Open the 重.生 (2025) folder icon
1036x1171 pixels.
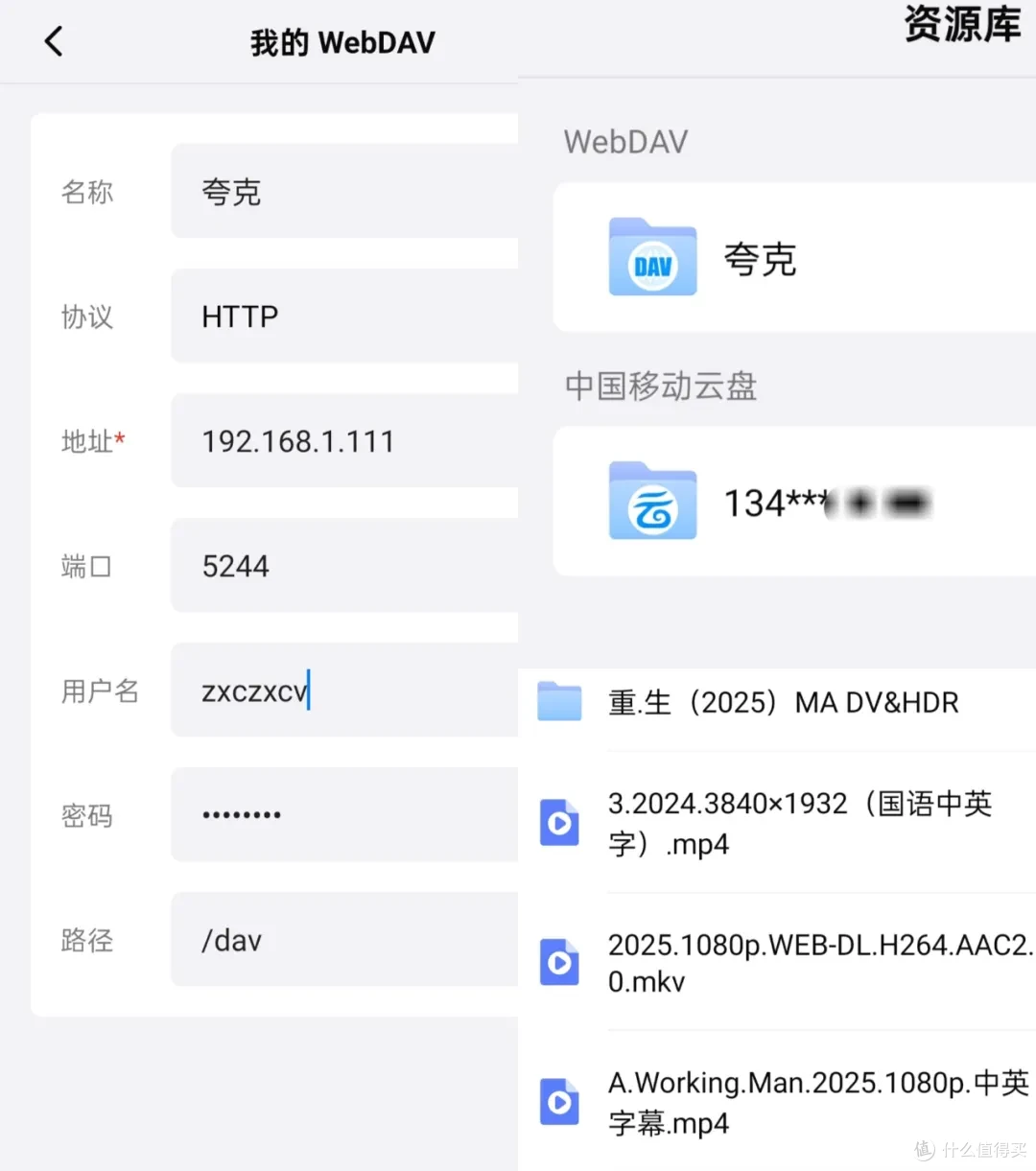coord(559,701)
